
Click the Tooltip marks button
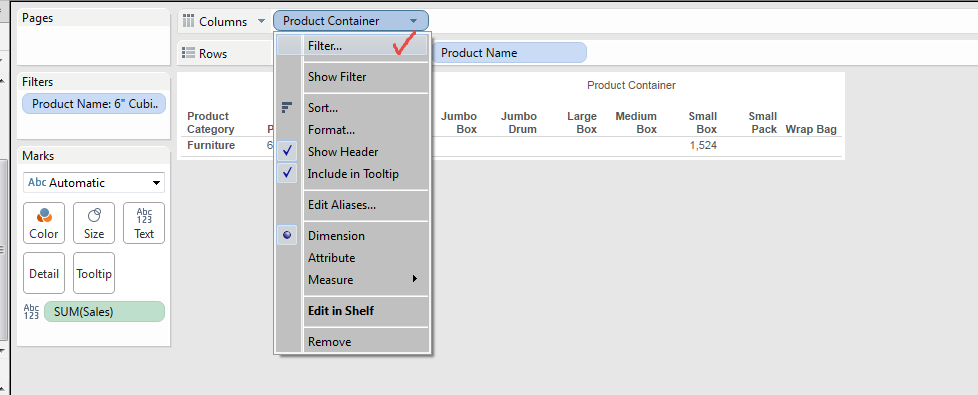pyautogui.click(x=94, y=273)
